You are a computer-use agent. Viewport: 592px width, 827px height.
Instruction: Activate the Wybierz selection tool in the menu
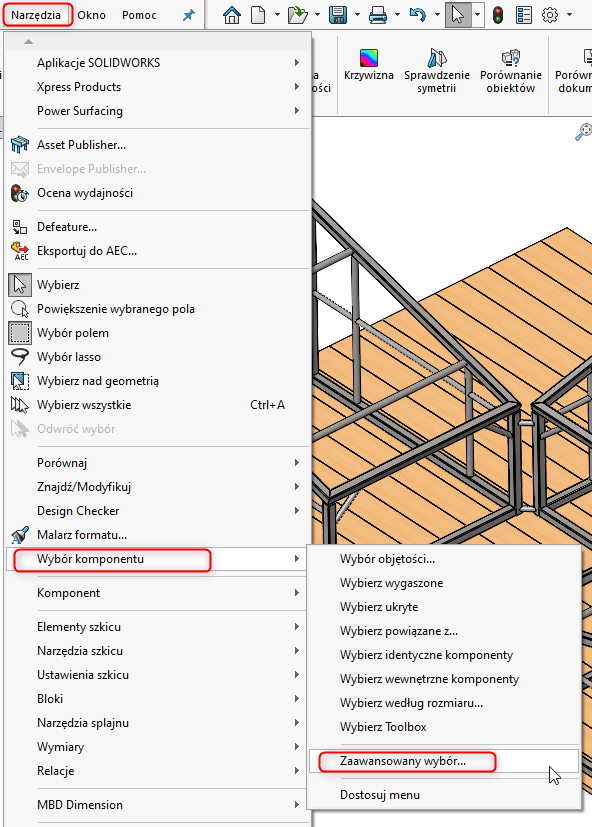tap(157, 285)
